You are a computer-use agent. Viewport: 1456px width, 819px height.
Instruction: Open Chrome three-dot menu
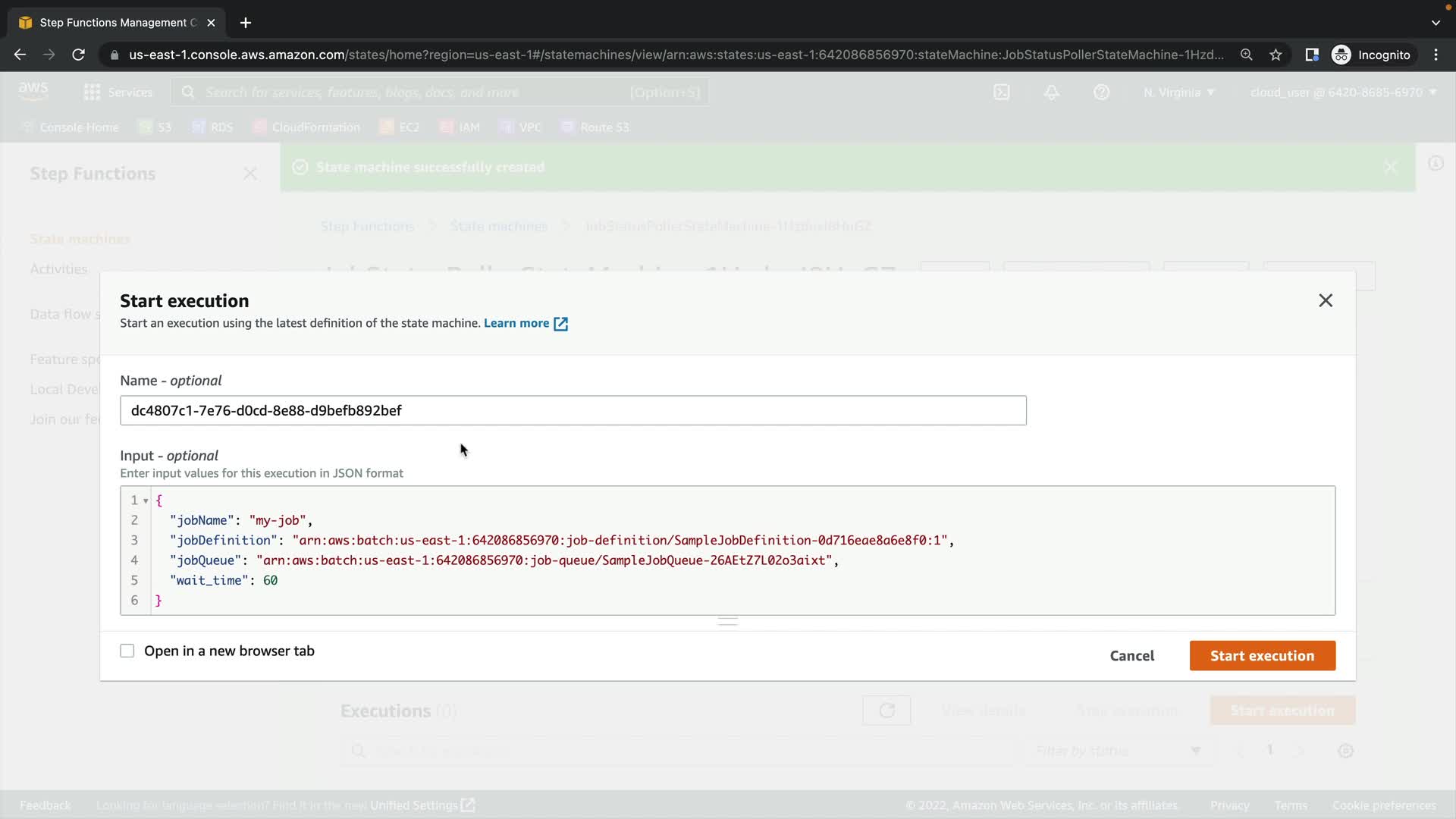1436,55
